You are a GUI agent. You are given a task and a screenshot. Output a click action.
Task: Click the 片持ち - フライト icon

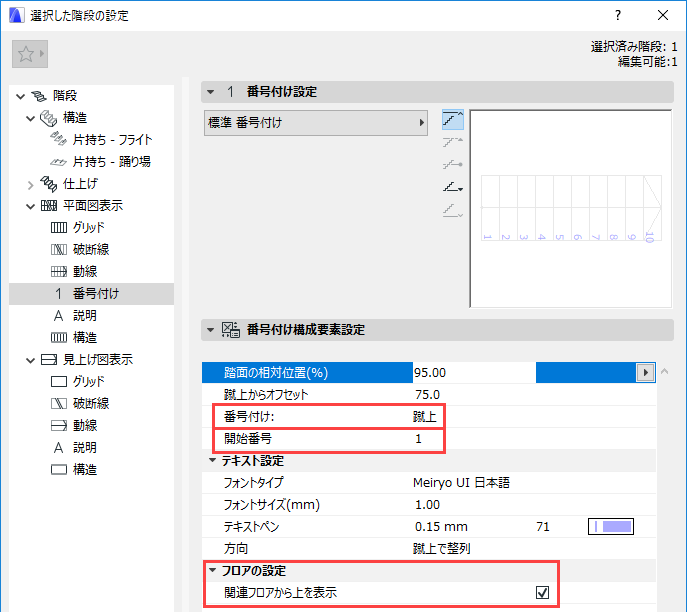[58, 139]
